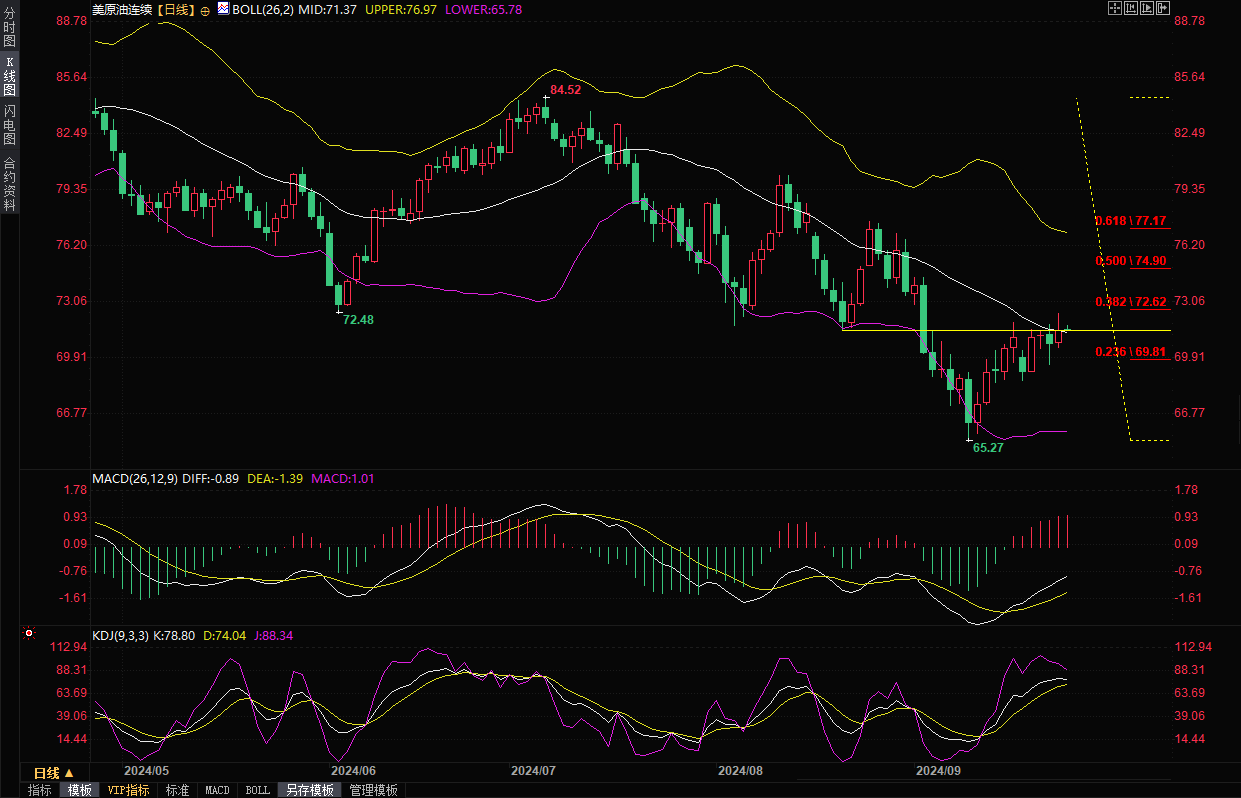This screenshot has width=1241, height=798.
Task: Click the crosshair cursor icon at top right
Action: coord(1115,8)
